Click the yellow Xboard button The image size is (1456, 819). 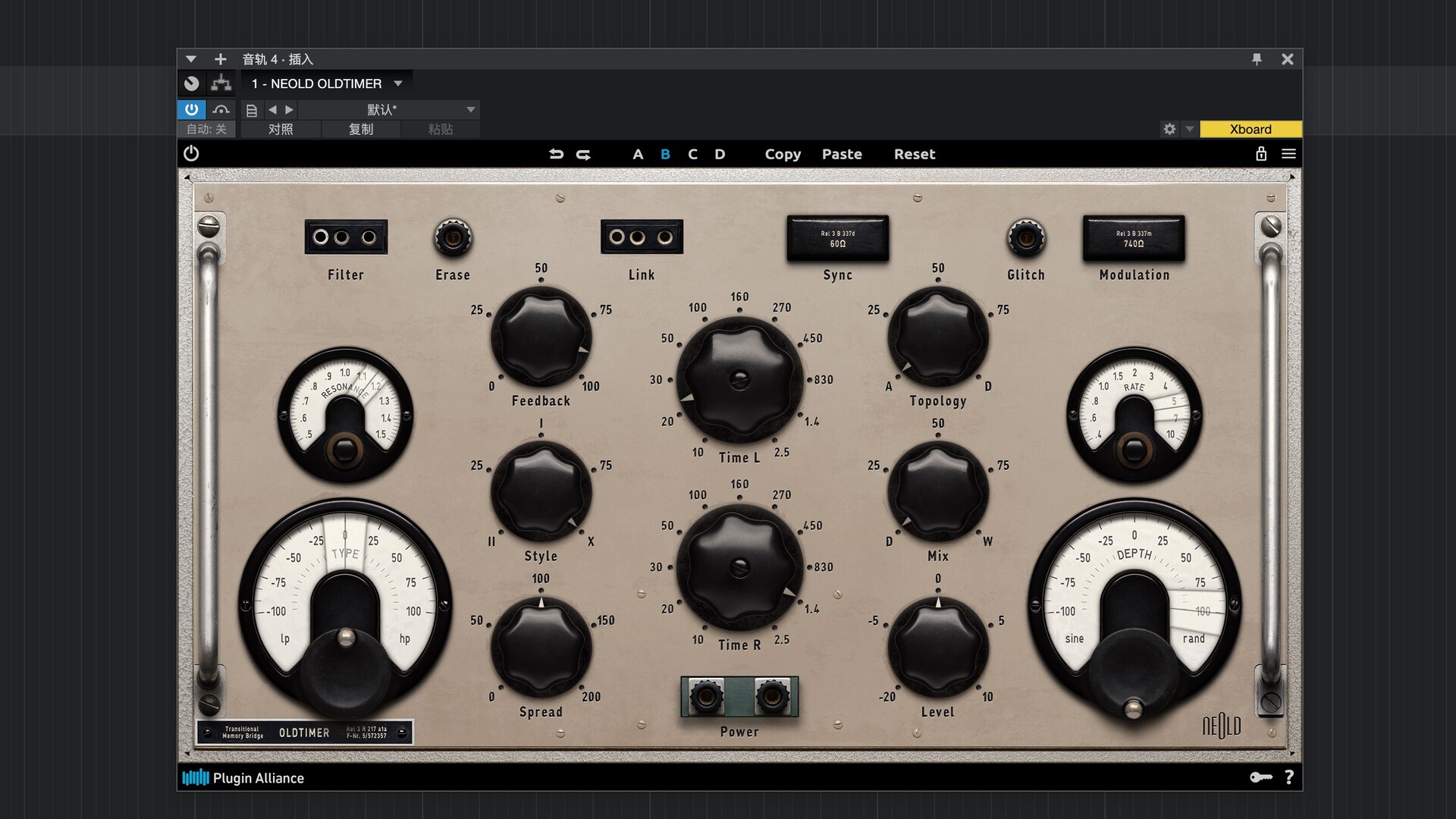[x=1250, y=129]
